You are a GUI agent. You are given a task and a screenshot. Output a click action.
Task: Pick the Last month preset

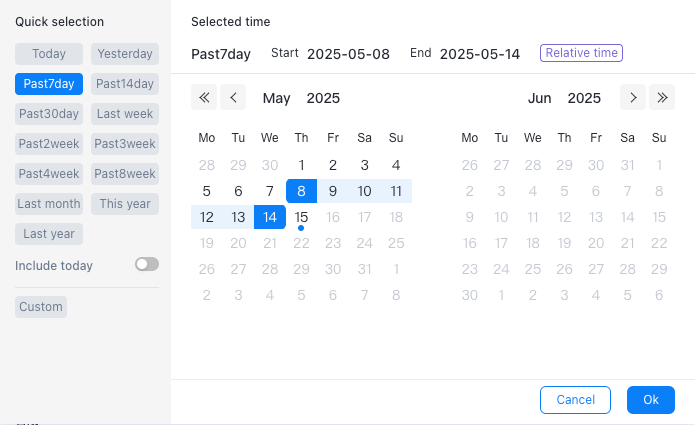click(49, 204)
